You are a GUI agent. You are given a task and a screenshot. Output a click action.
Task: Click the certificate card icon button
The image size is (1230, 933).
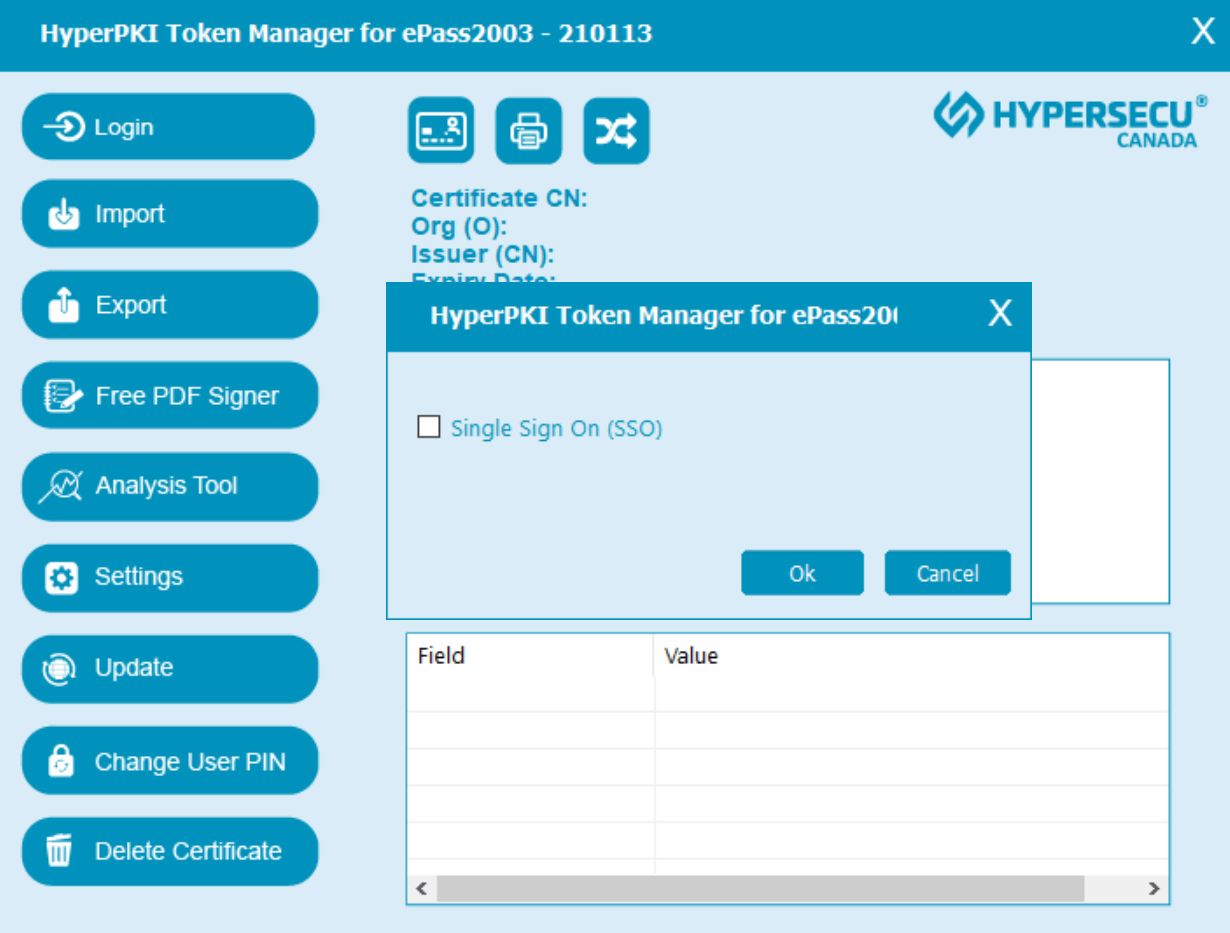pyautogui.click(x=441, y=130)
